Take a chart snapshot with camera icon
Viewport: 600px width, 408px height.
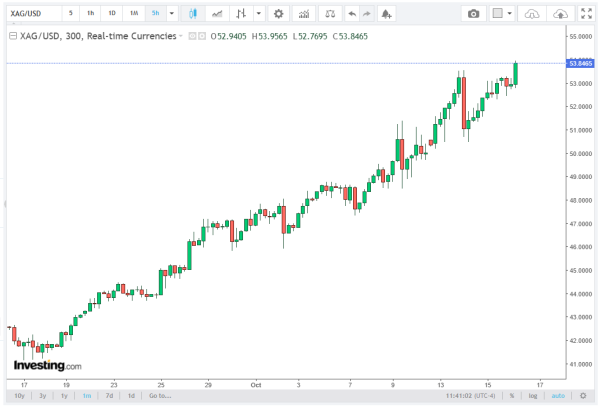[474, 13]
